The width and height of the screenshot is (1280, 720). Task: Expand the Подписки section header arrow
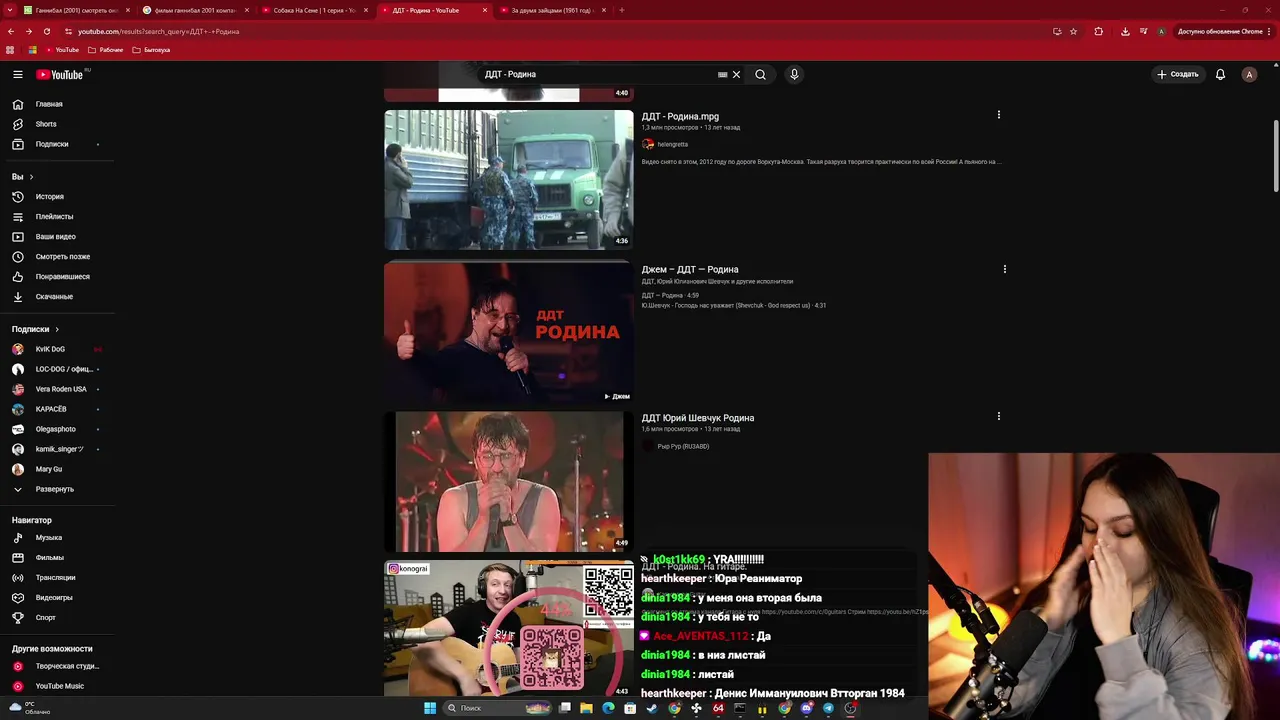coord(57,329)
